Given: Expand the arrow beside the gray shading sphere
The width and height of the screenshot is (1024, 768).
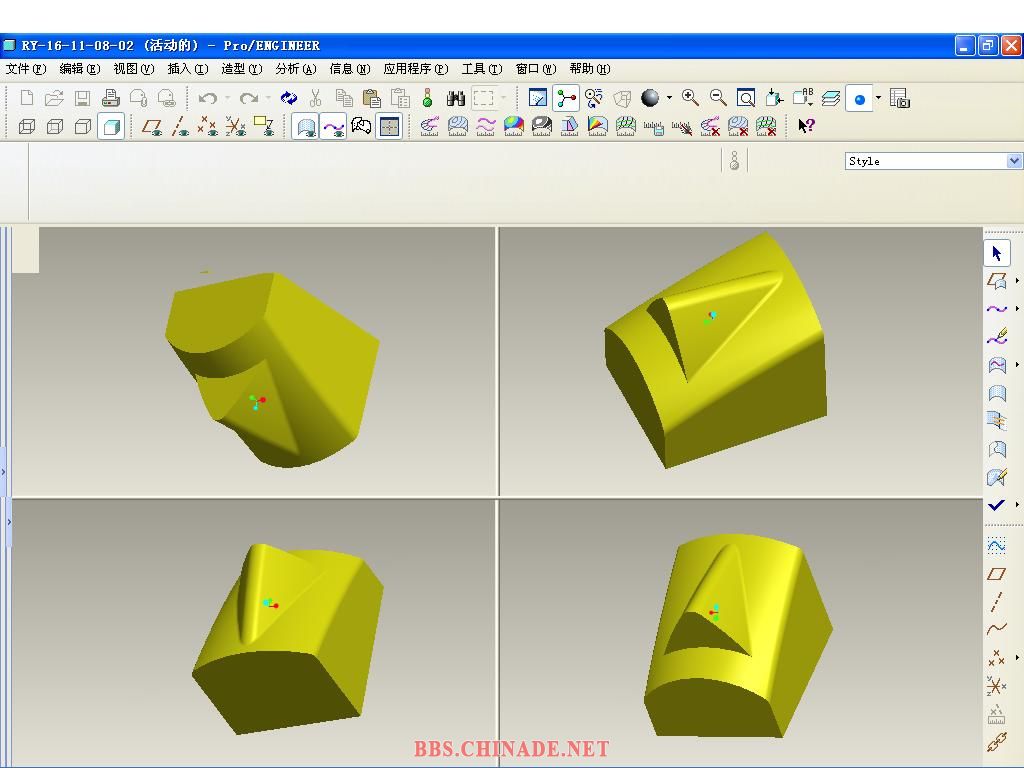Looking at the screenshot, I should (669, 98).
